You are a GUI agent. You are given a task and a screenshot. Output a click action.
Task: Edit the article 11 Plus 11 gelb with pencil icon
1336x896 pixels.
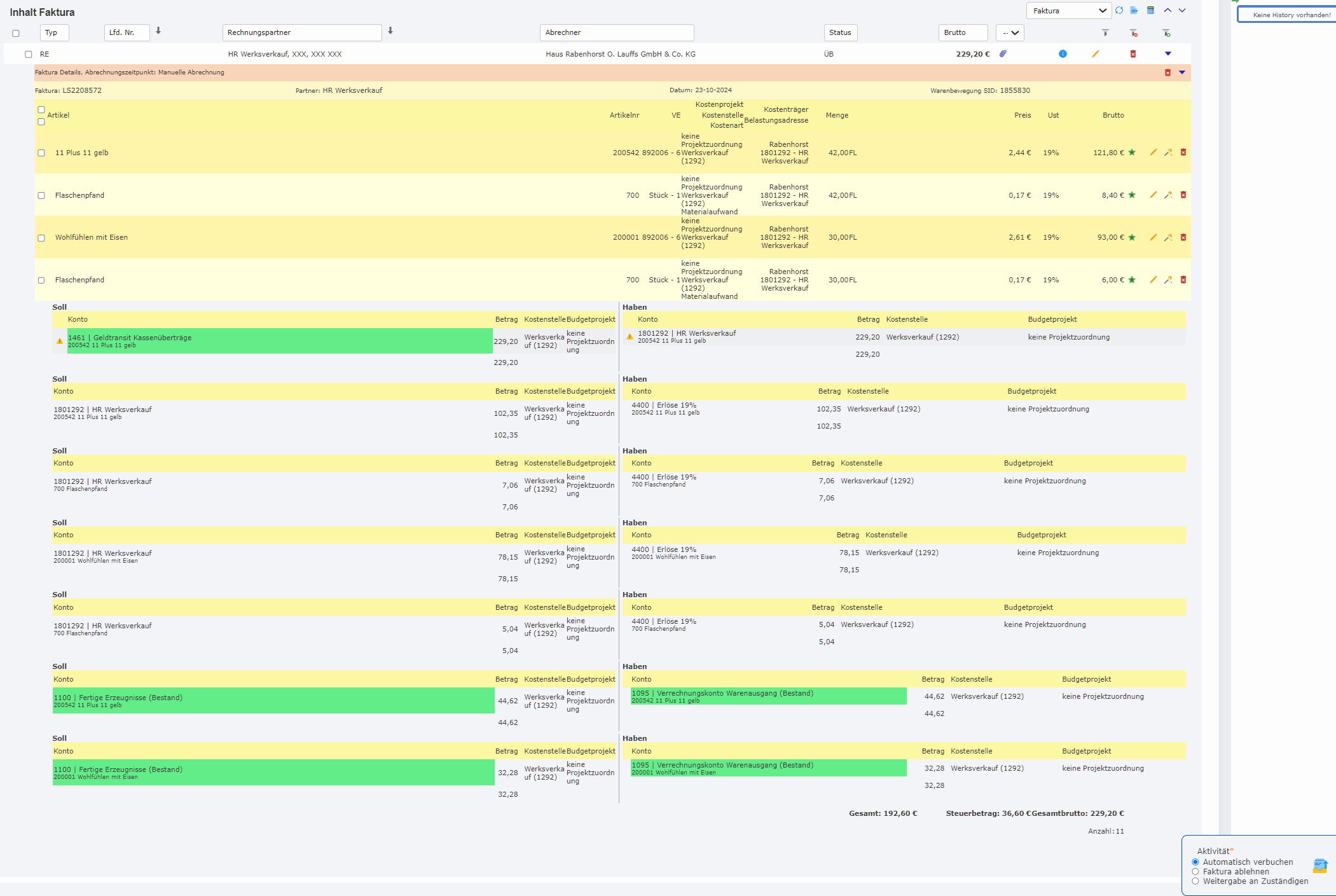pyautogui.click(x=1154, y=153)
